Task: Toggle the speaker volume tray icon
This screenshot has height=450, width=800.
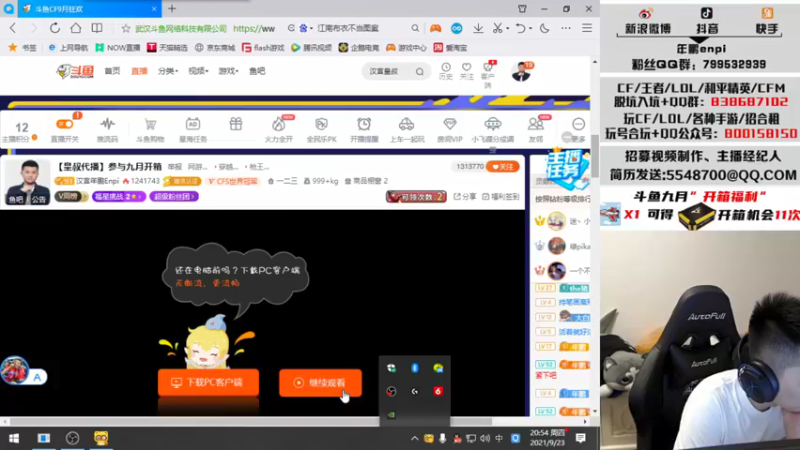Action: click(x=485, y=438)
